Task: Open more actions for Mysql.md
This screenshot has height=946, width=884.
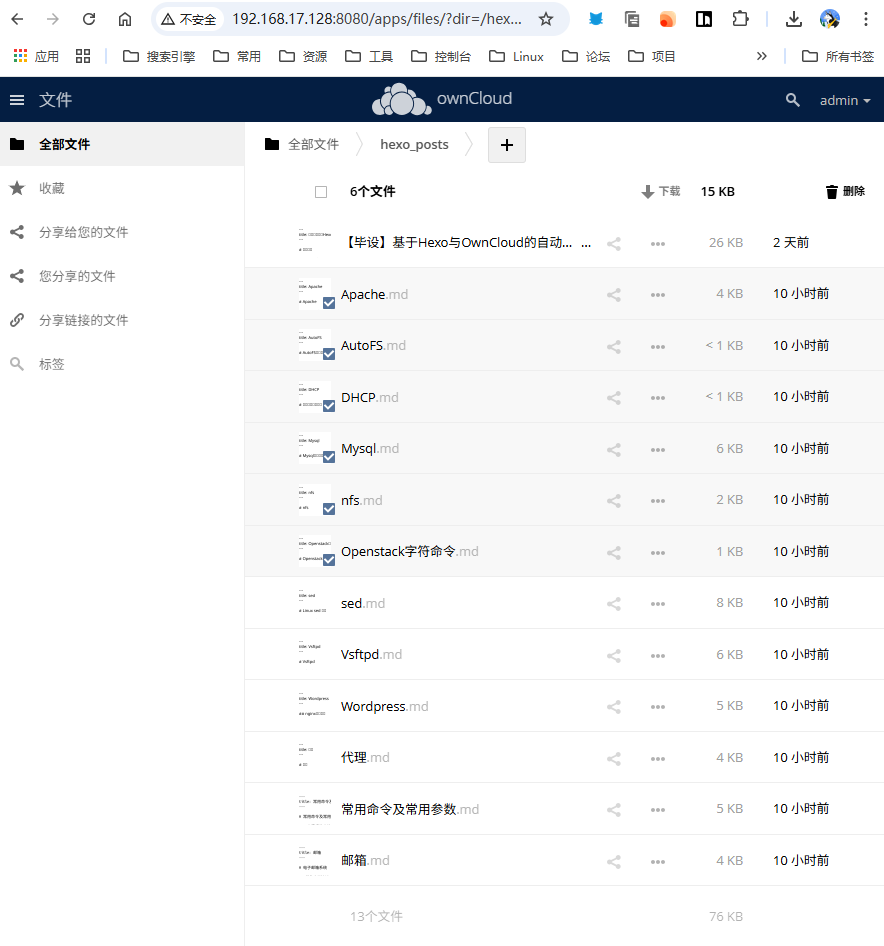Action: (658, 449)
